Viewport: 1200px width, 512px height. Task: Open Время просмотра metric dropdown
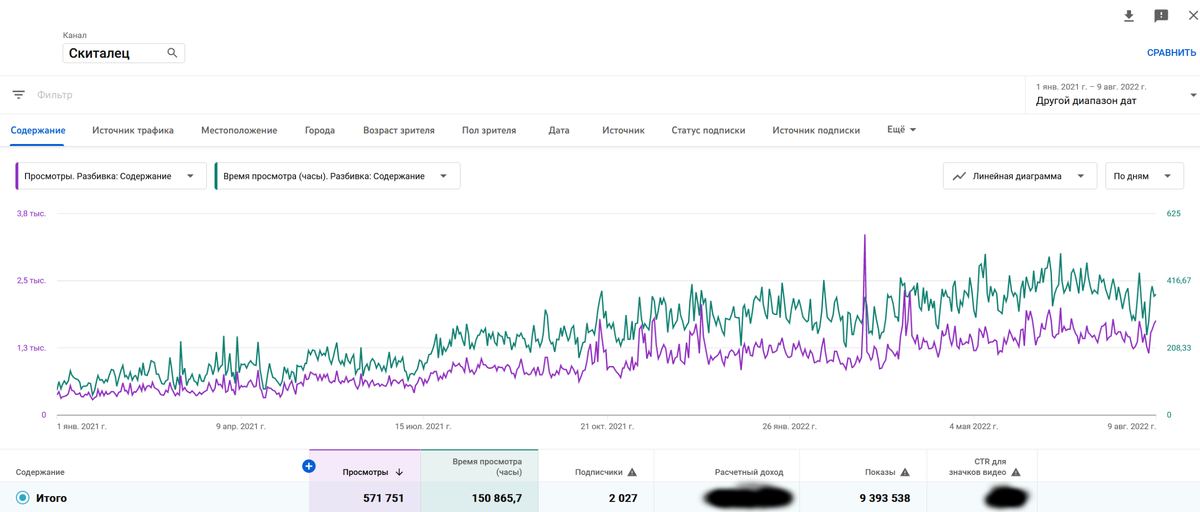click(338, 176)
